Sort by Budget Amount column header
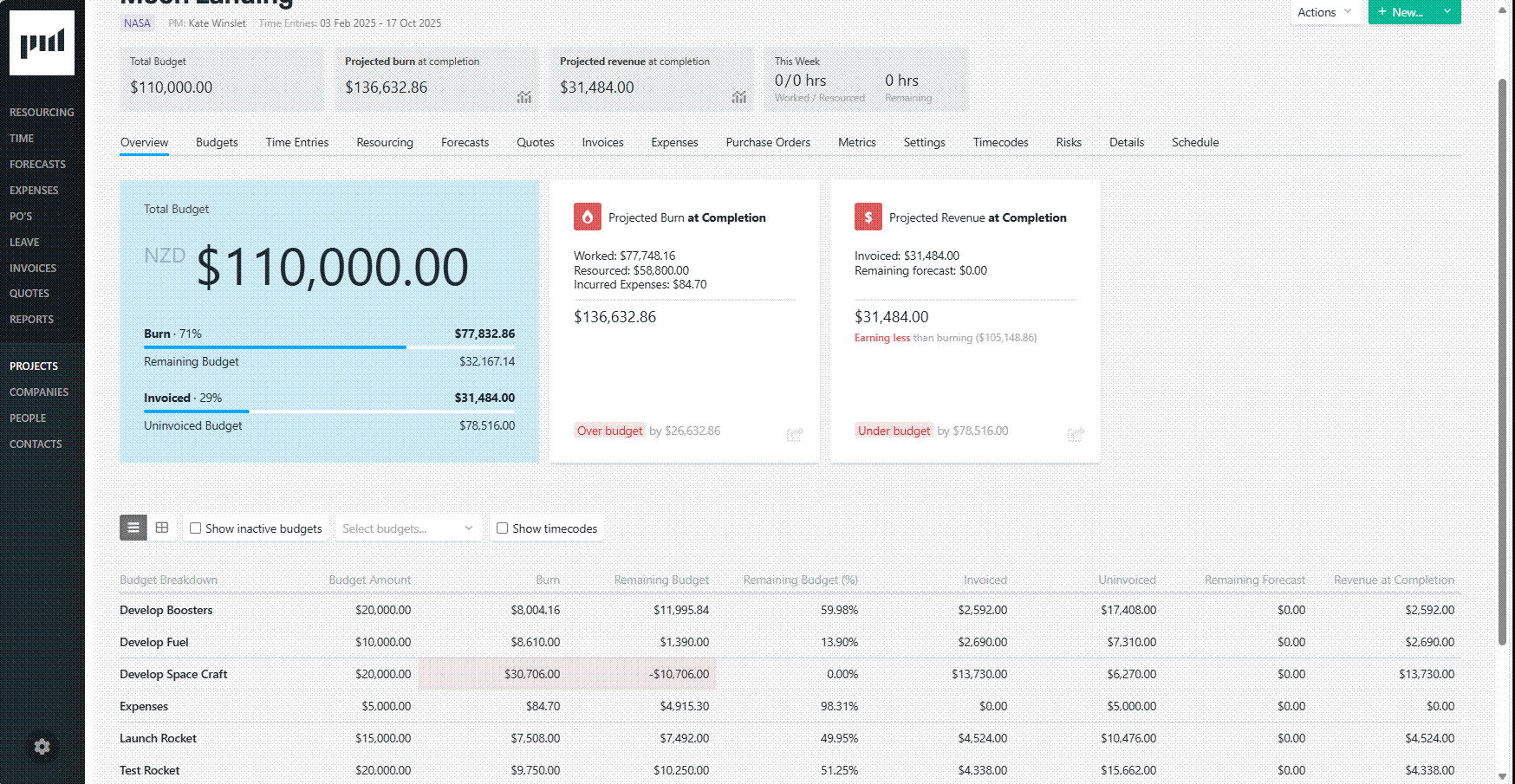 click(370, 580)
